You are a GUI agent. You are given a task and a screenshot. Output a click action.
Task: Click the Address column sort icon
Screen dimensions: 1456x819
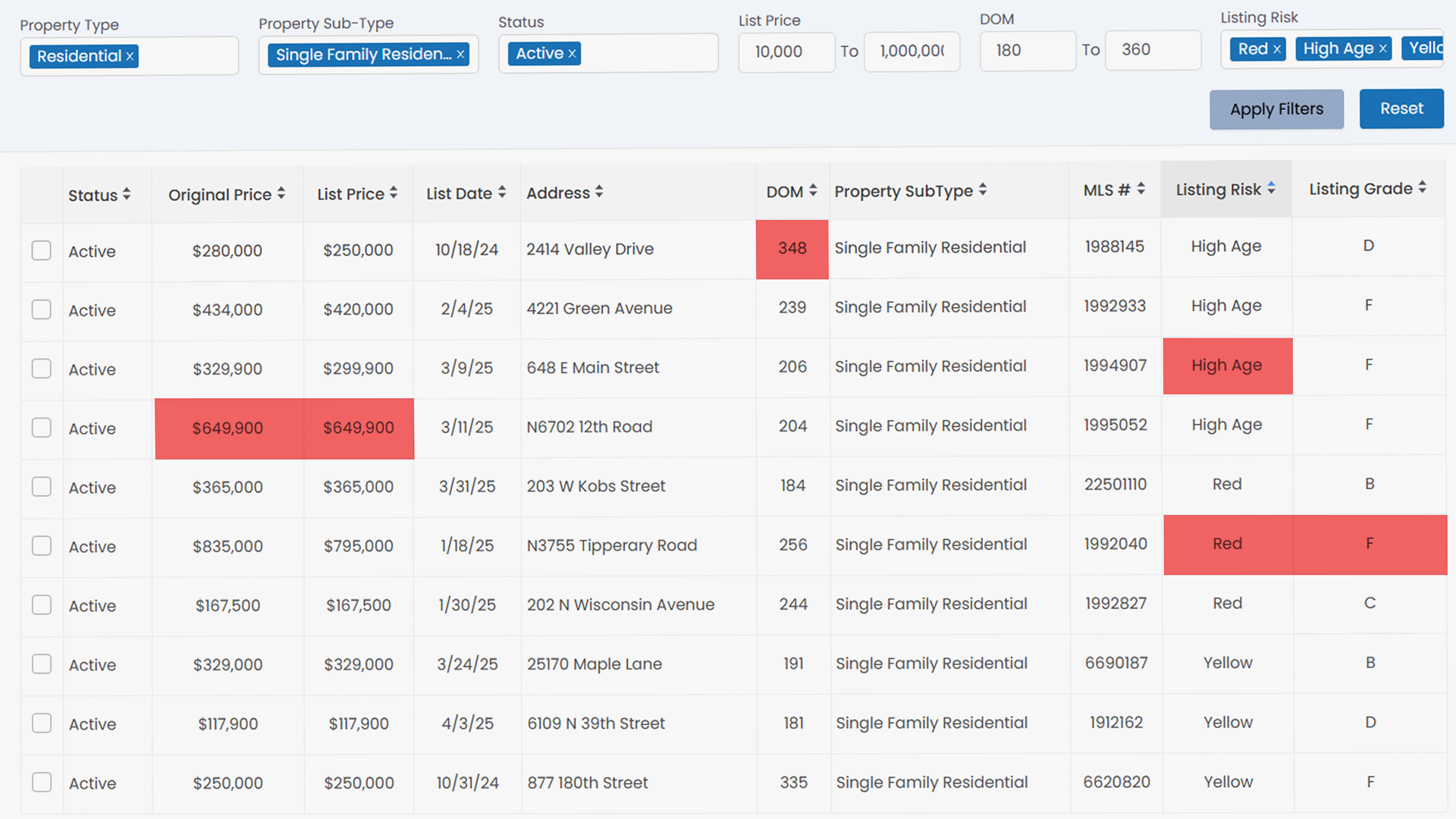[599, 192]
